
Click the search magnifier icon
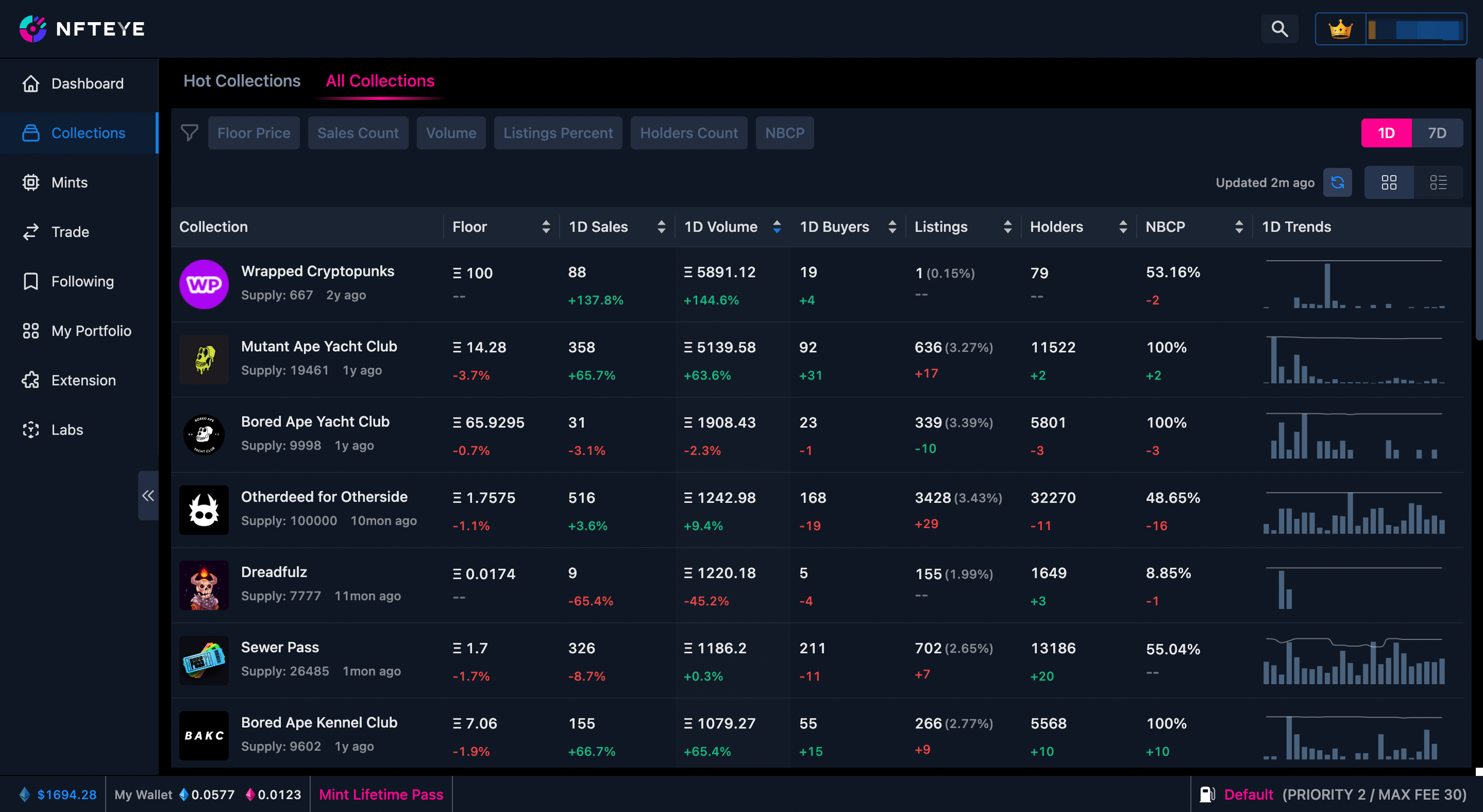(1279, 29)
